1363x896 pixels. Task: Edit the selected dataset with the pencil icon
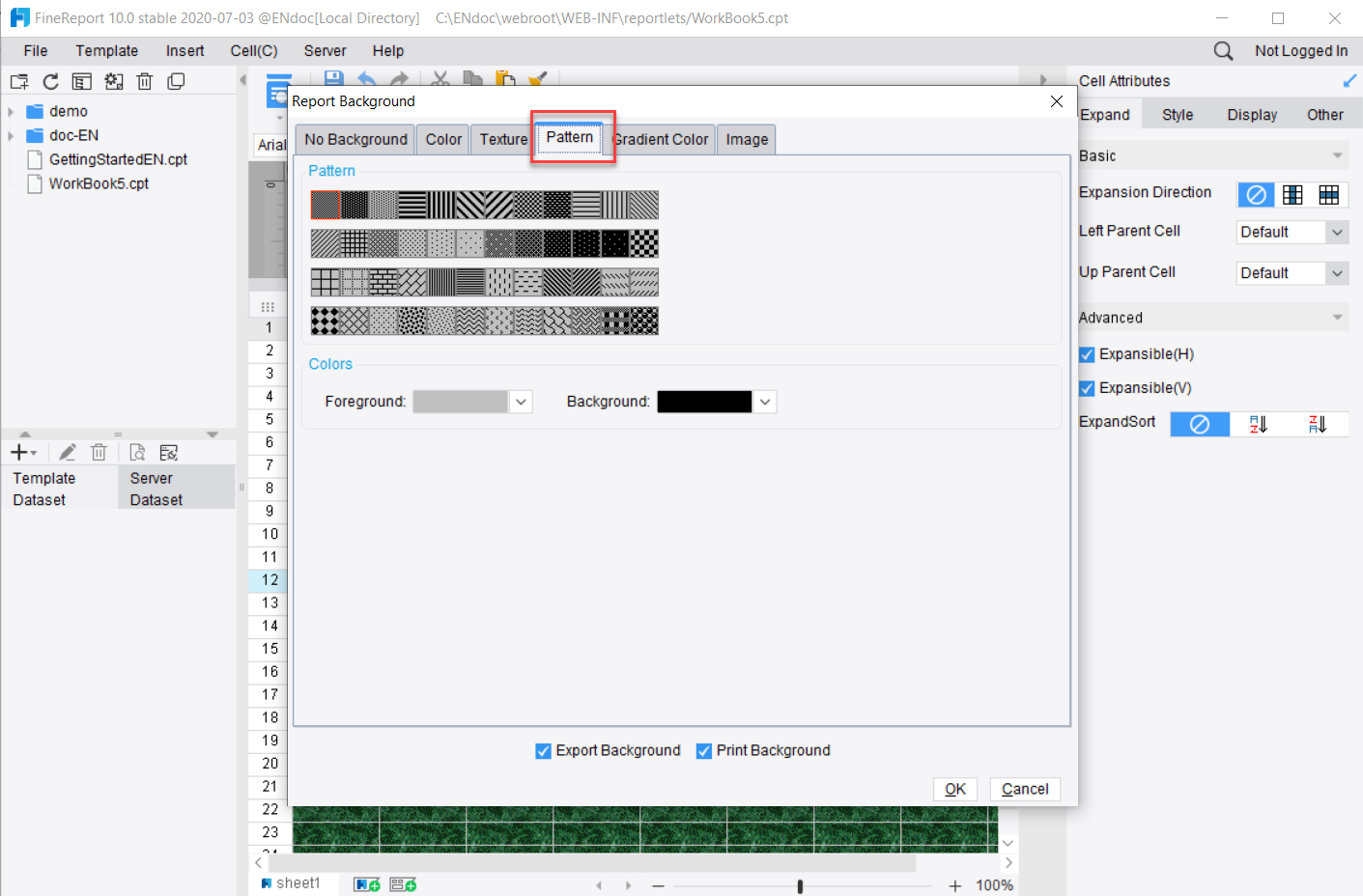[x=67, y=451]
